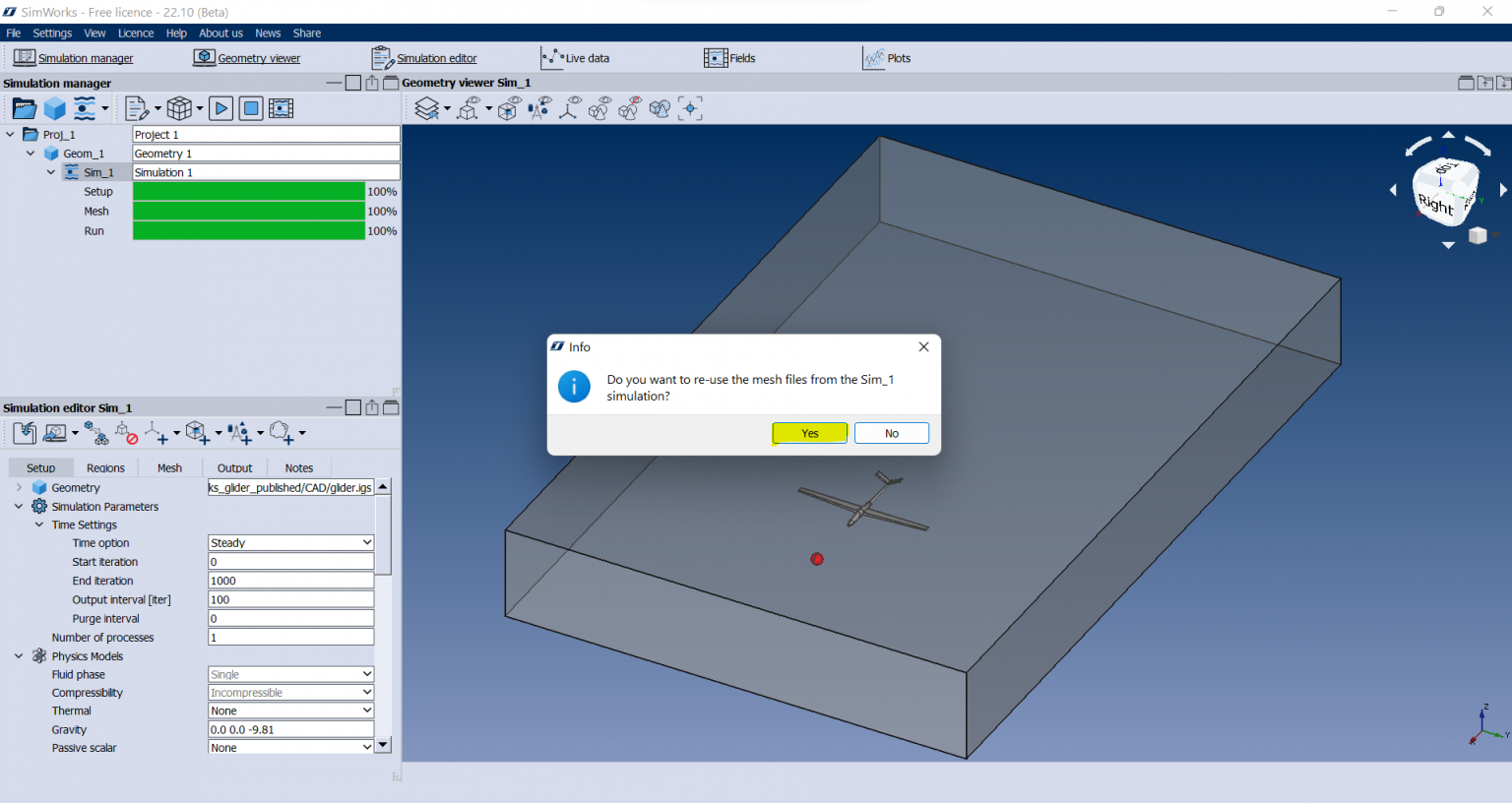The image size is (1512, 803).
Task: Click the layers icon in Geometry viewer
Action: coord(426,108)
